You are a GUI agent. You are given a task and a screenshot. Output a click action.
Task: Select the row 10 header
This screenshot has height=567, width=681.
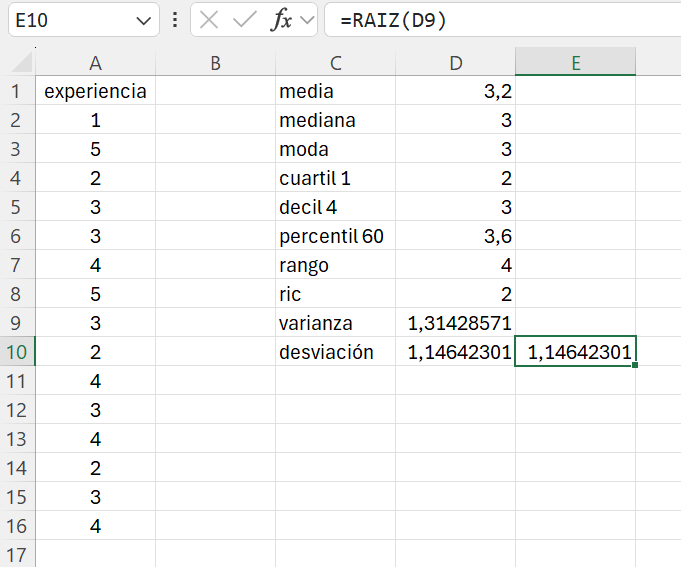(x=17, y=352)
